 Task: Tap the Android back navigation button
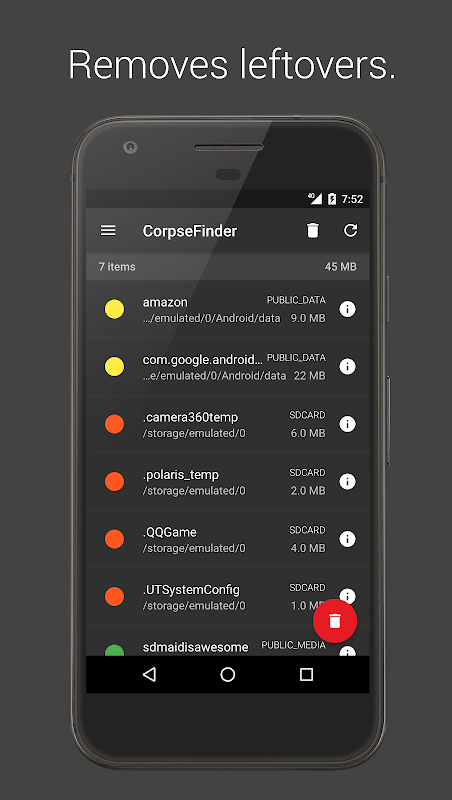[149, 674]
